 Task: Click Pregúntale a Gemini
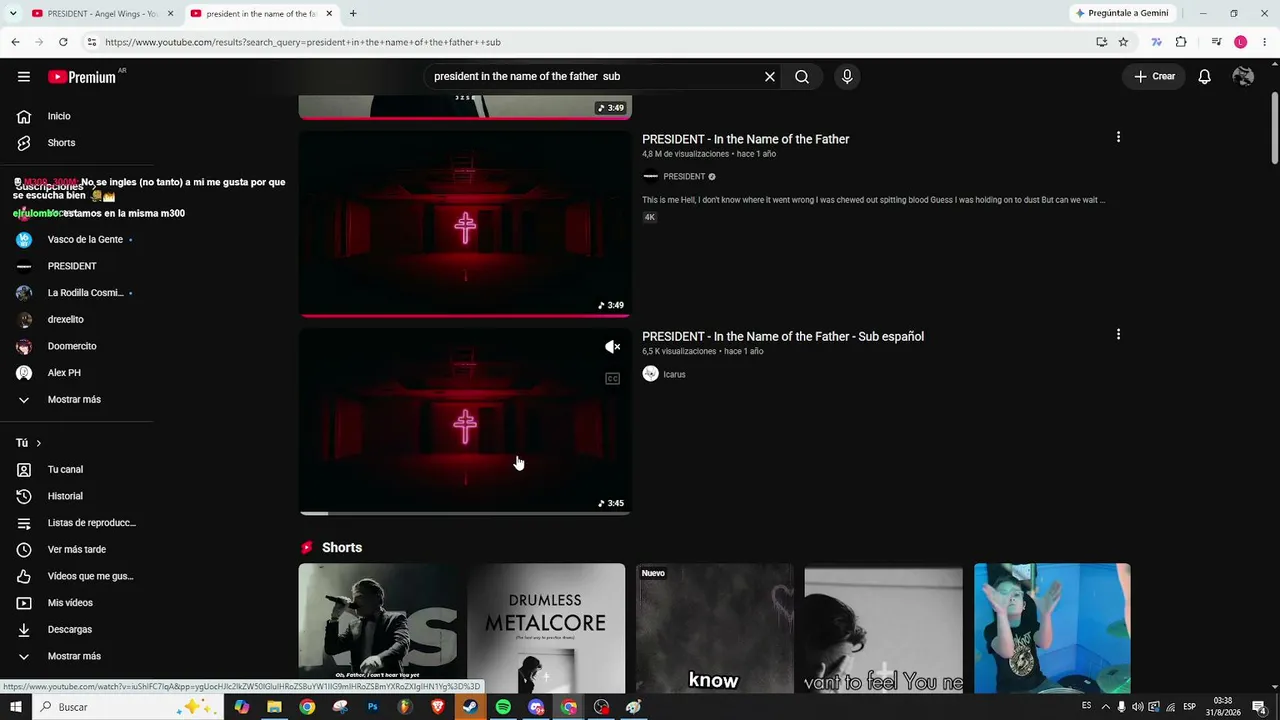[1122, 14]
